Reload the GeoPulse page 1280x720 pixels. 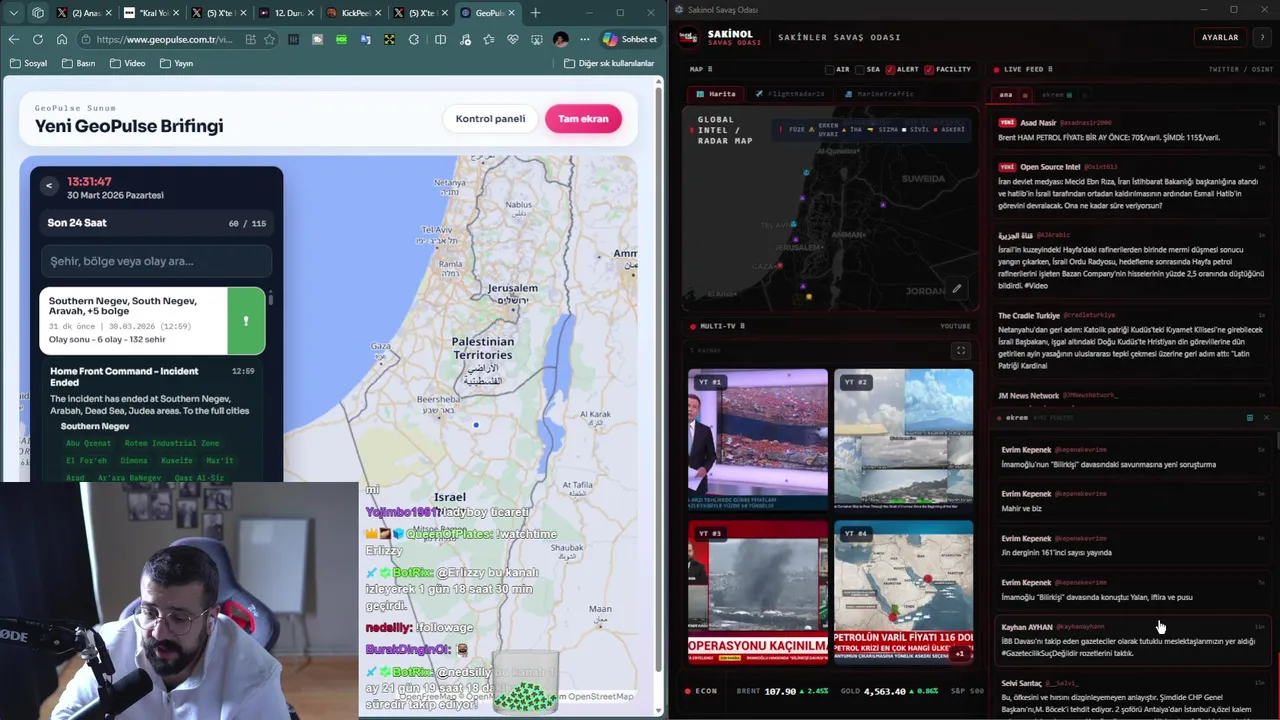(x=38, y=39)
